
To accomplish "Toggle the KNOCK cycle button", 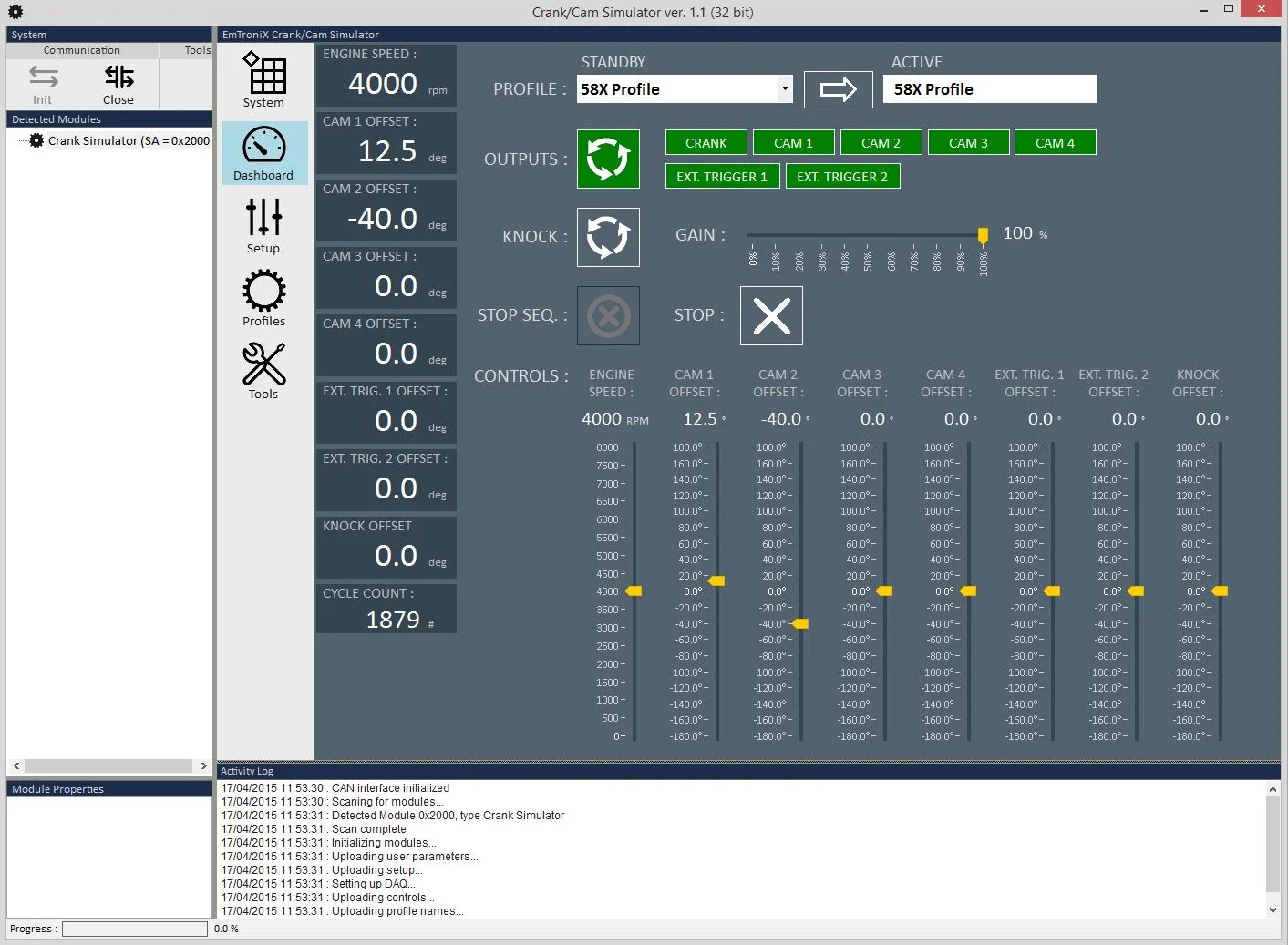I will (608, 237).
